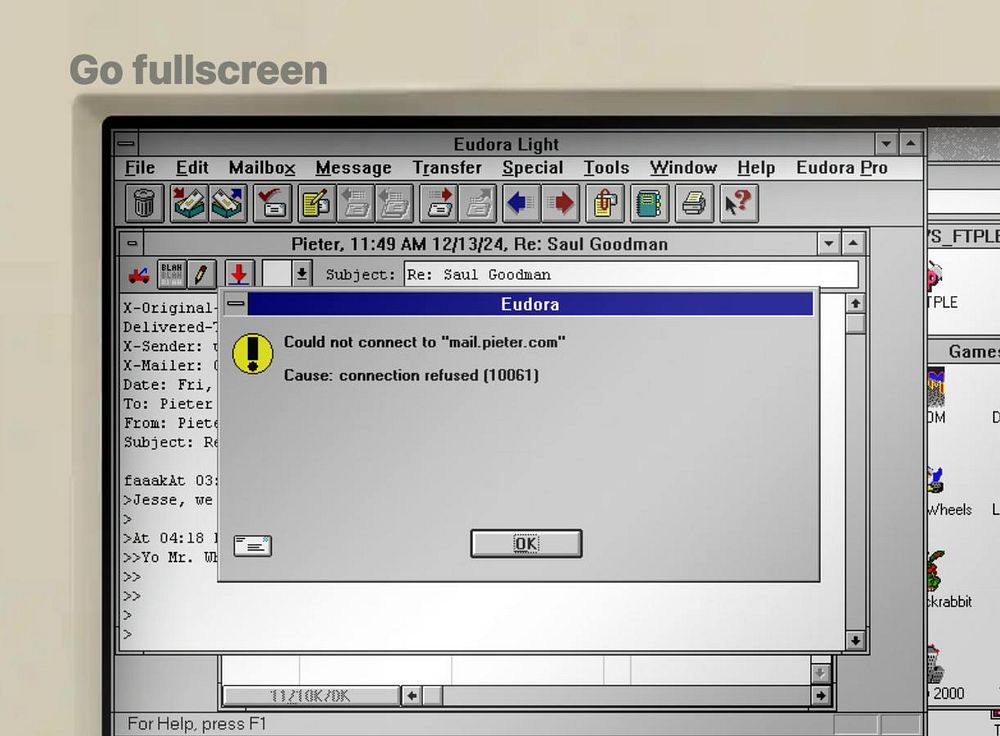
Task: Click the tow truck icon in message toolbar
Action: (138, 274)
